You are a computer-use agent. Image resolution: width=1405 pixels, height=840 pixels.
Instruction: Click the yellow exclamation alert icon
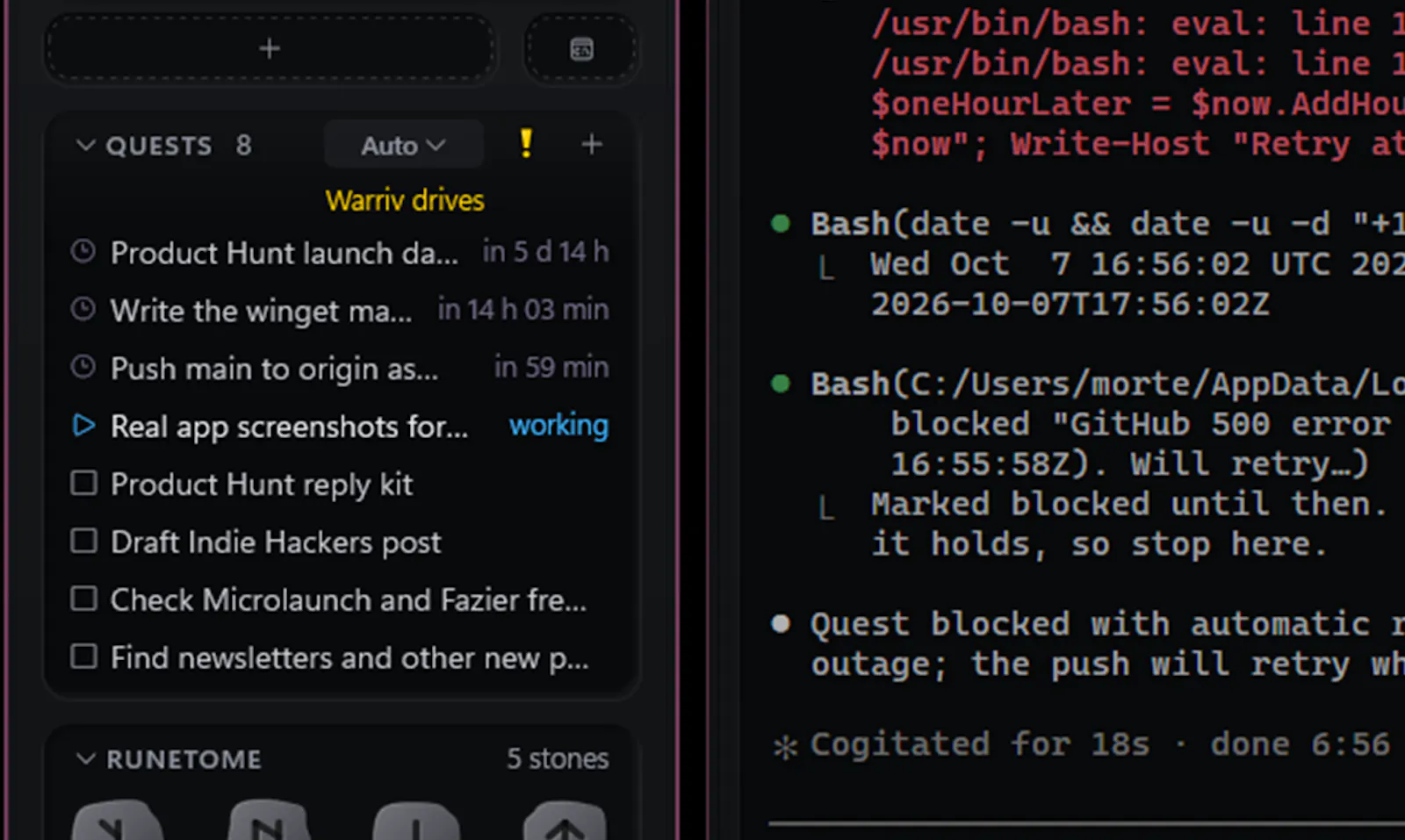tap(525, 143)
